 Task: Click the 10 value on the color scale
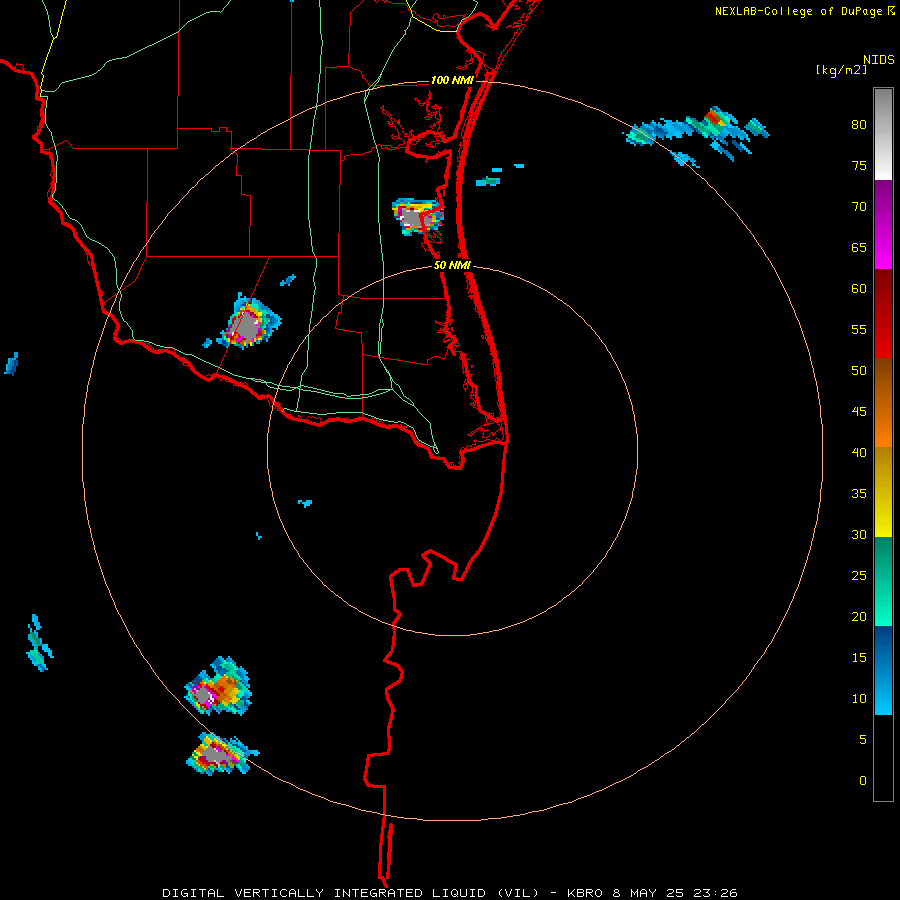tap(859, 699)
